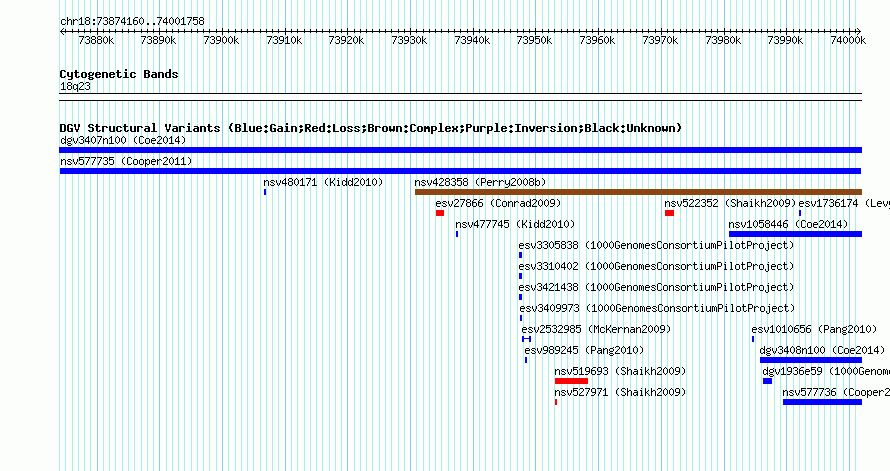The image size is (890, 471).
Task: Open nsv527971 (Shaikh2009) variant label
Action: 620,392
